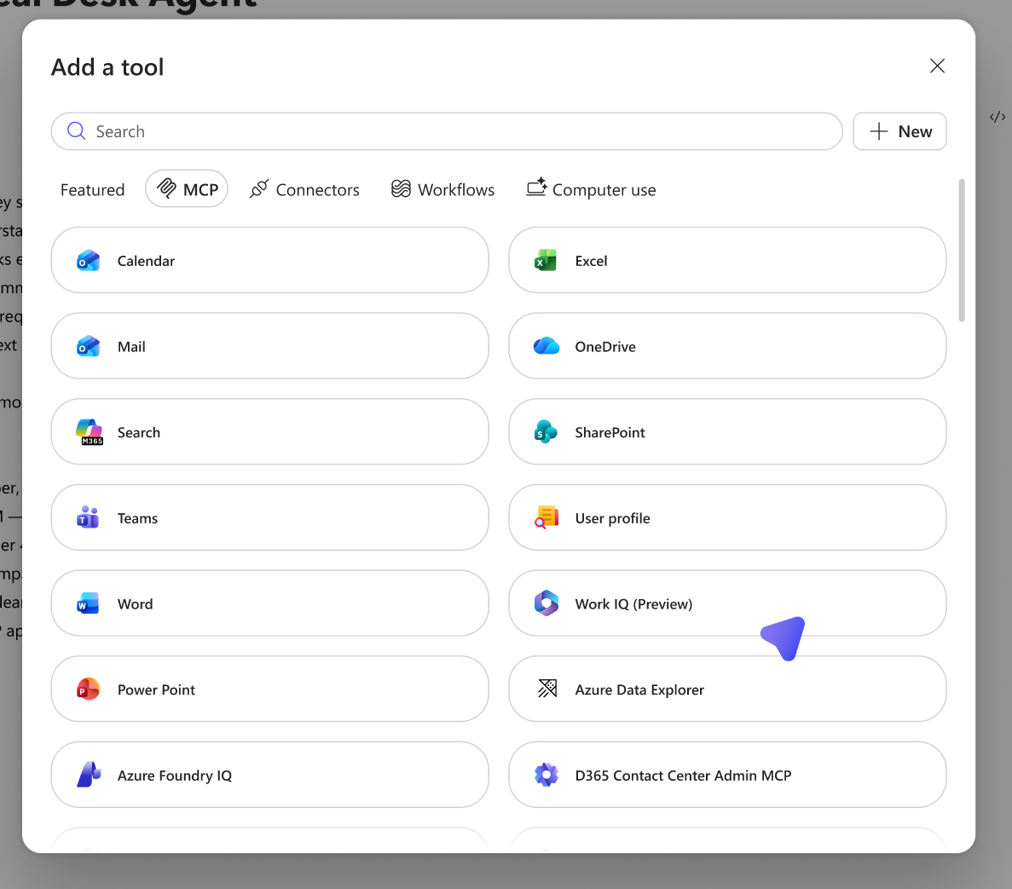The width and height of the screenshot is (1012, 889).
Task: Click the Azure Data Explorer icon
Action: [547, 689]
